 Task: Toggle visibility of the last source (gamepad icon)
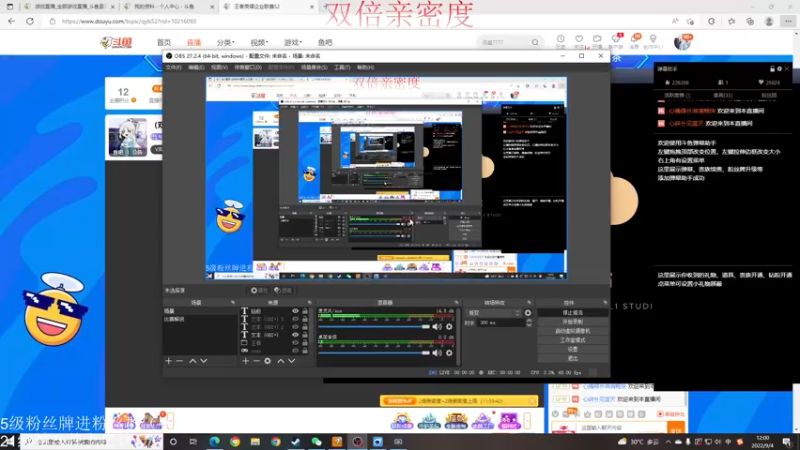tap(295, 351)
